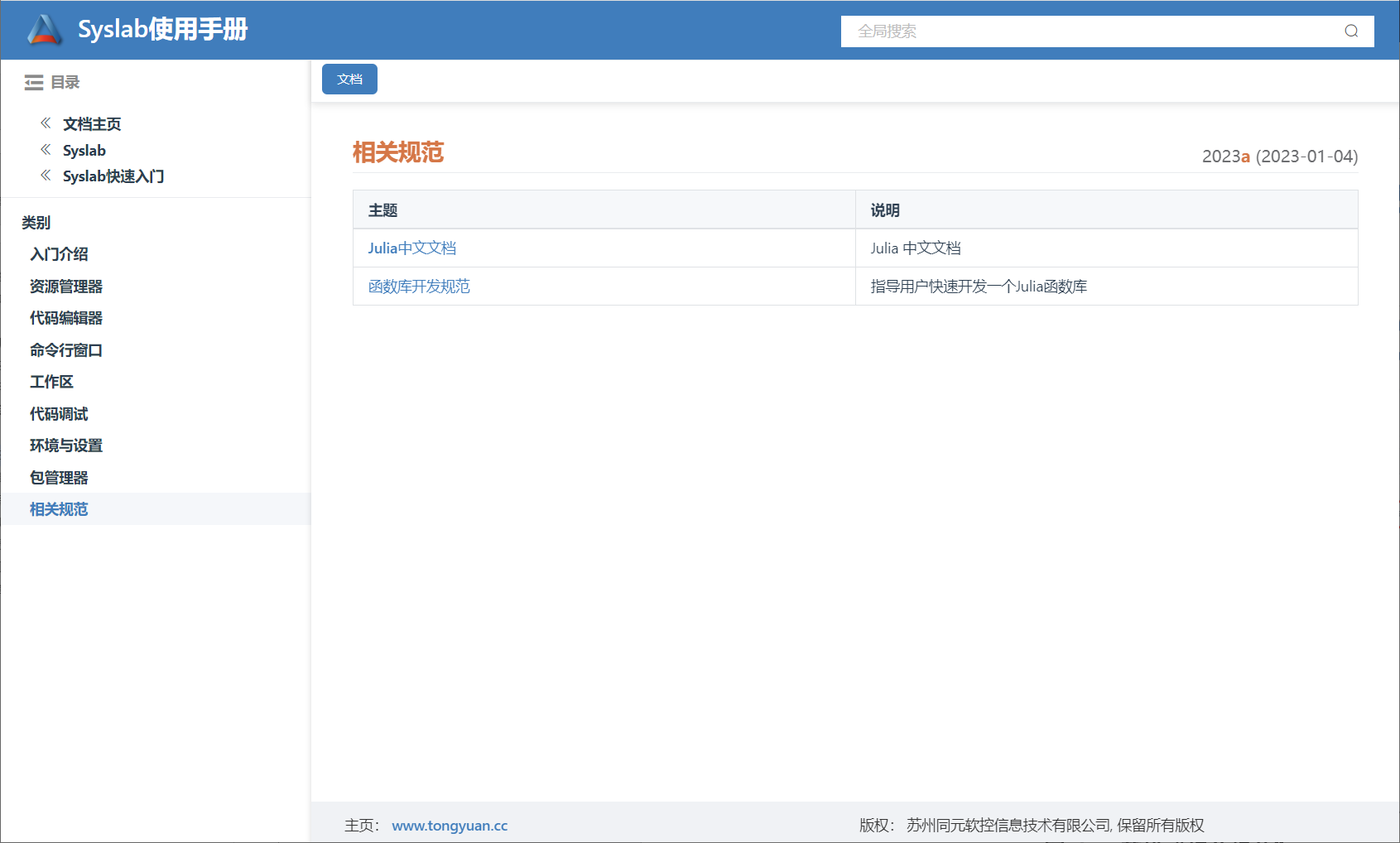Open the 代码编辑器 category
This screenshot has height=843, width=1400.
point(66,318)
